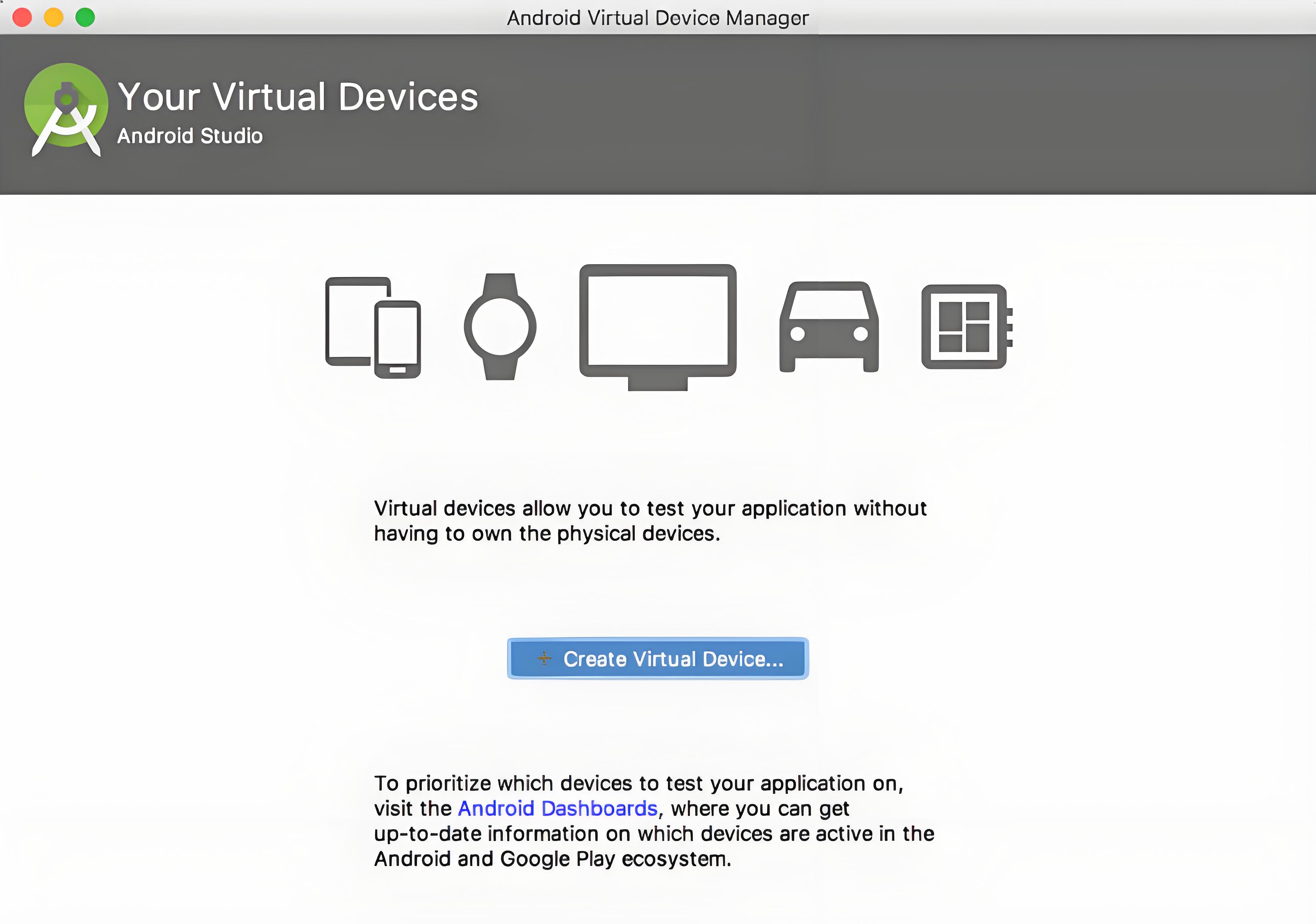1316x924 pixels.
Task: Click the Create Virtual Device button
Action: click(658, 659)
